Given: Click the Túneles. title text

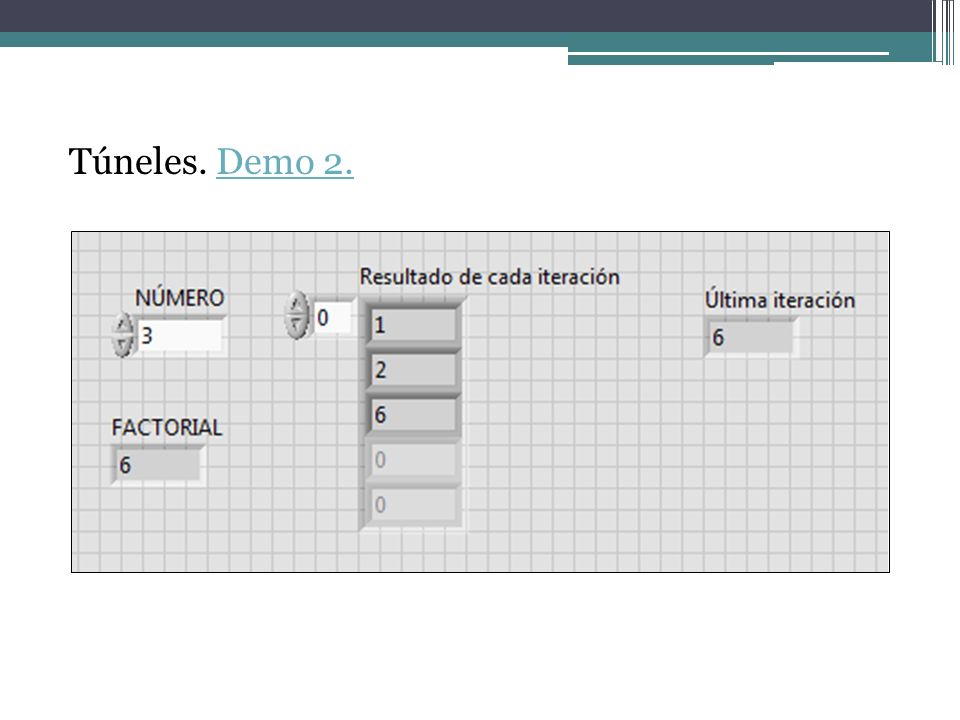Looking at the screenshot, I should coord(137,162).
